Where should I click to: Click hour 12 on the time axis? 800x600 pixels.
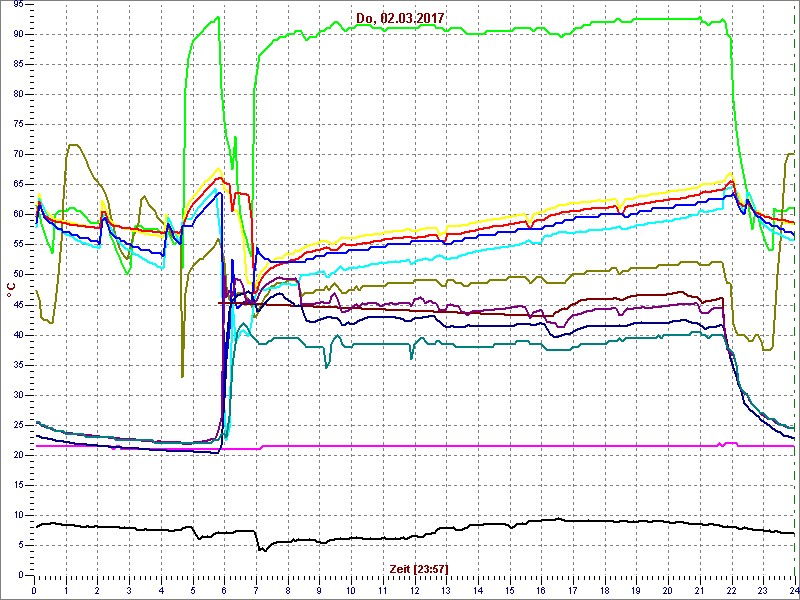415,591
